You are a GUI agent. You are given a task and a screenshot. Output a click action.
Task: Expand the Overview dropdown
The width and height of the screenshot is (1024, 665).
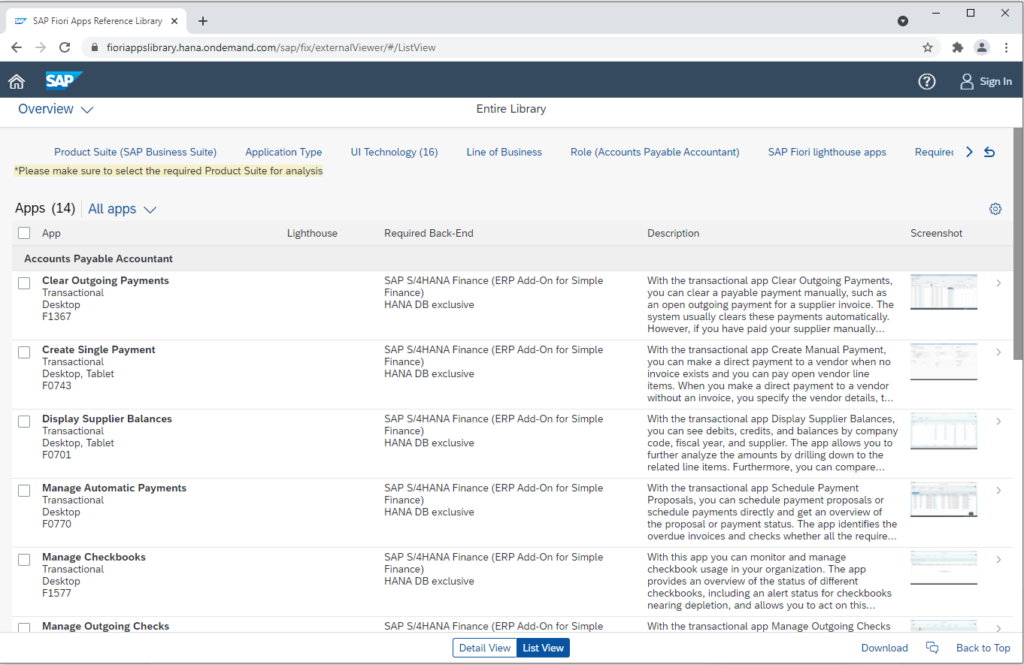(x=56, y=109)
